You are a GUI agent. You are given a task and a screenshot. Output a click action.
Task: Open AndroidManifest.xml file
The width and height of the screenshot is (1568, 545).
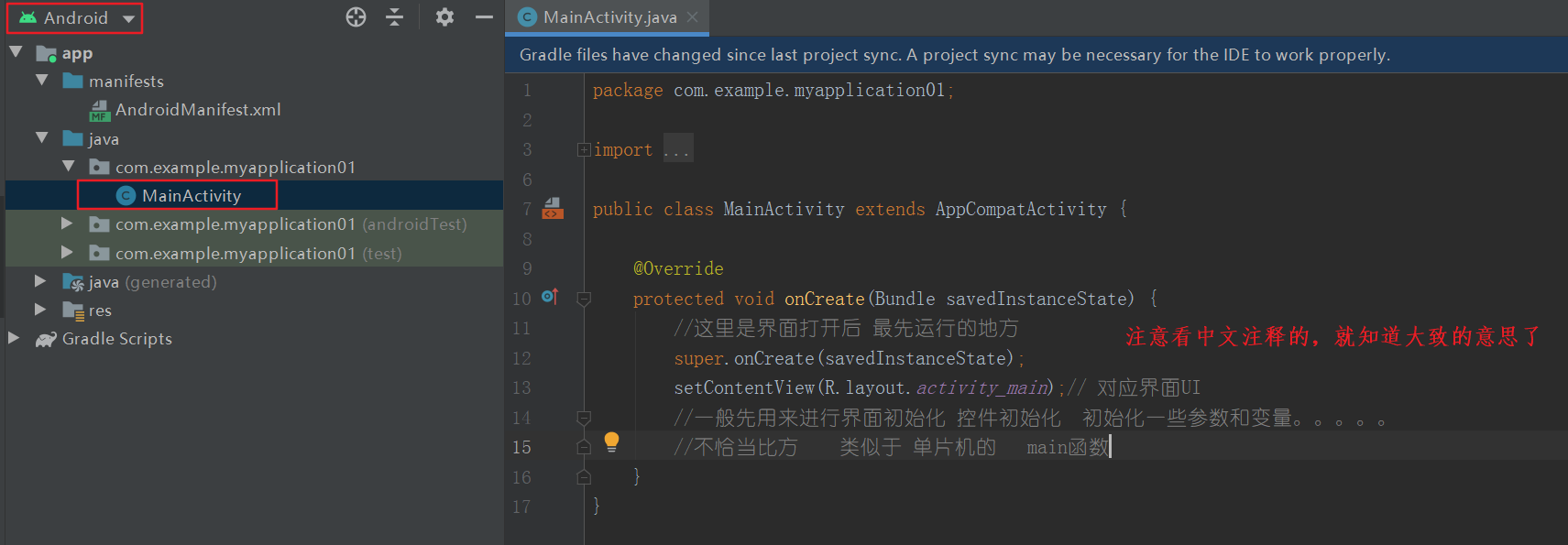(197, 110)
